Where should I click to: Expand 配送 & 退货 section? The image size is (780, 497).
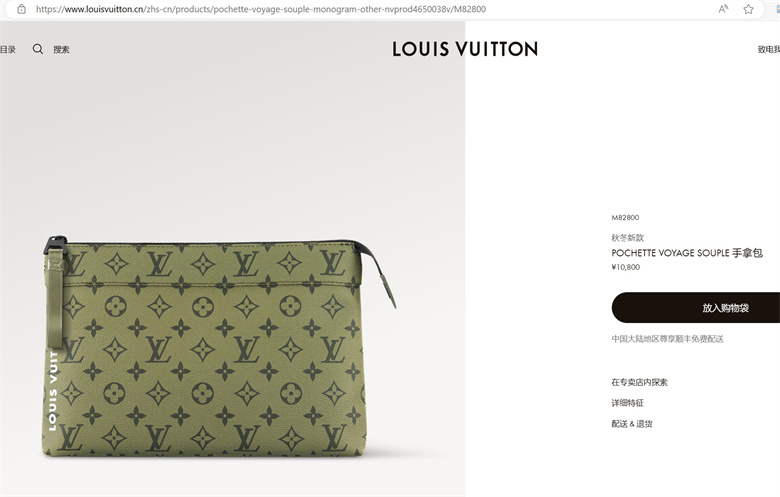tap(632, 424)
